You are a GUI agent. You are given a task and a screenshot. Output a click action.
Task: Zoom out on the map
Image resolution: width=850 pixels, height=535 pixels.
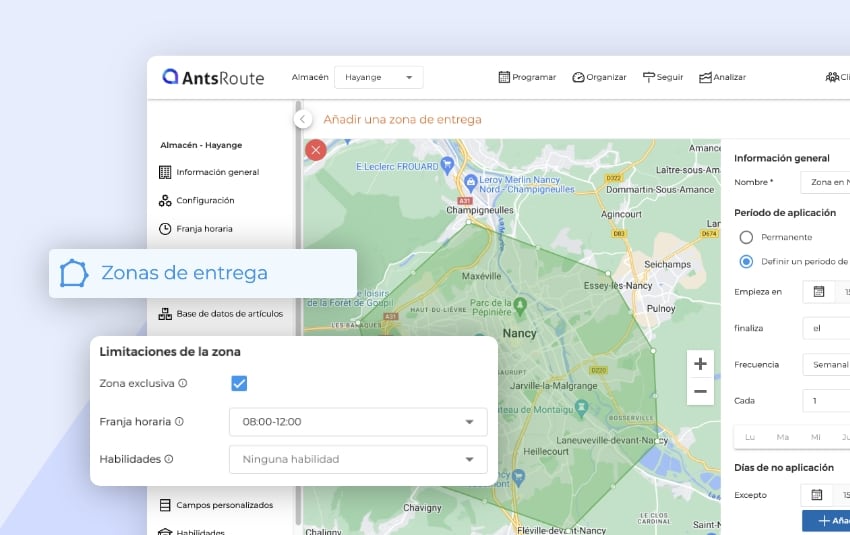(700, 391)
